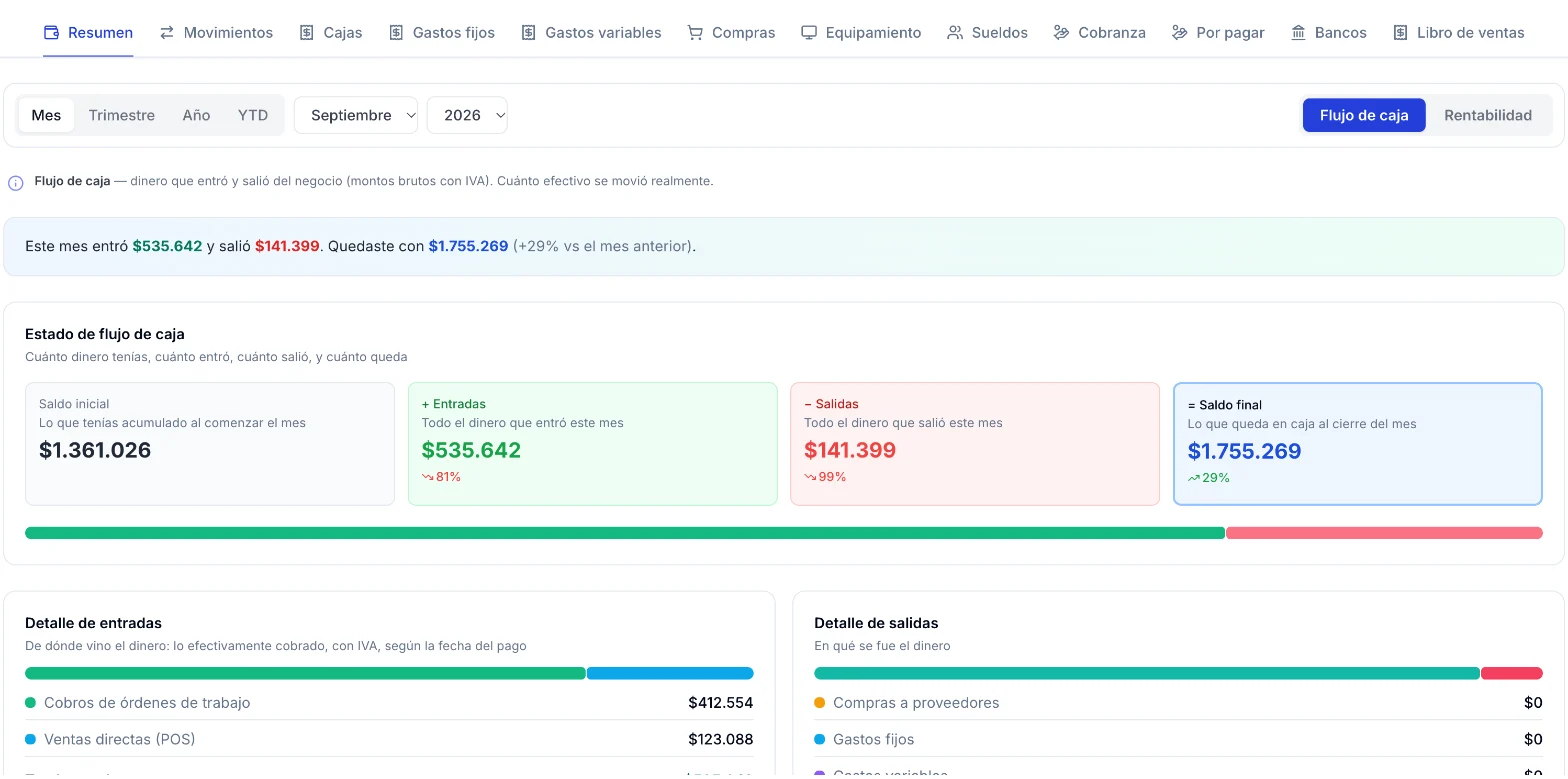Click the receipt icon beside Gastos fijos
This screenshot has height=779, width=1568.
[396, 32]
